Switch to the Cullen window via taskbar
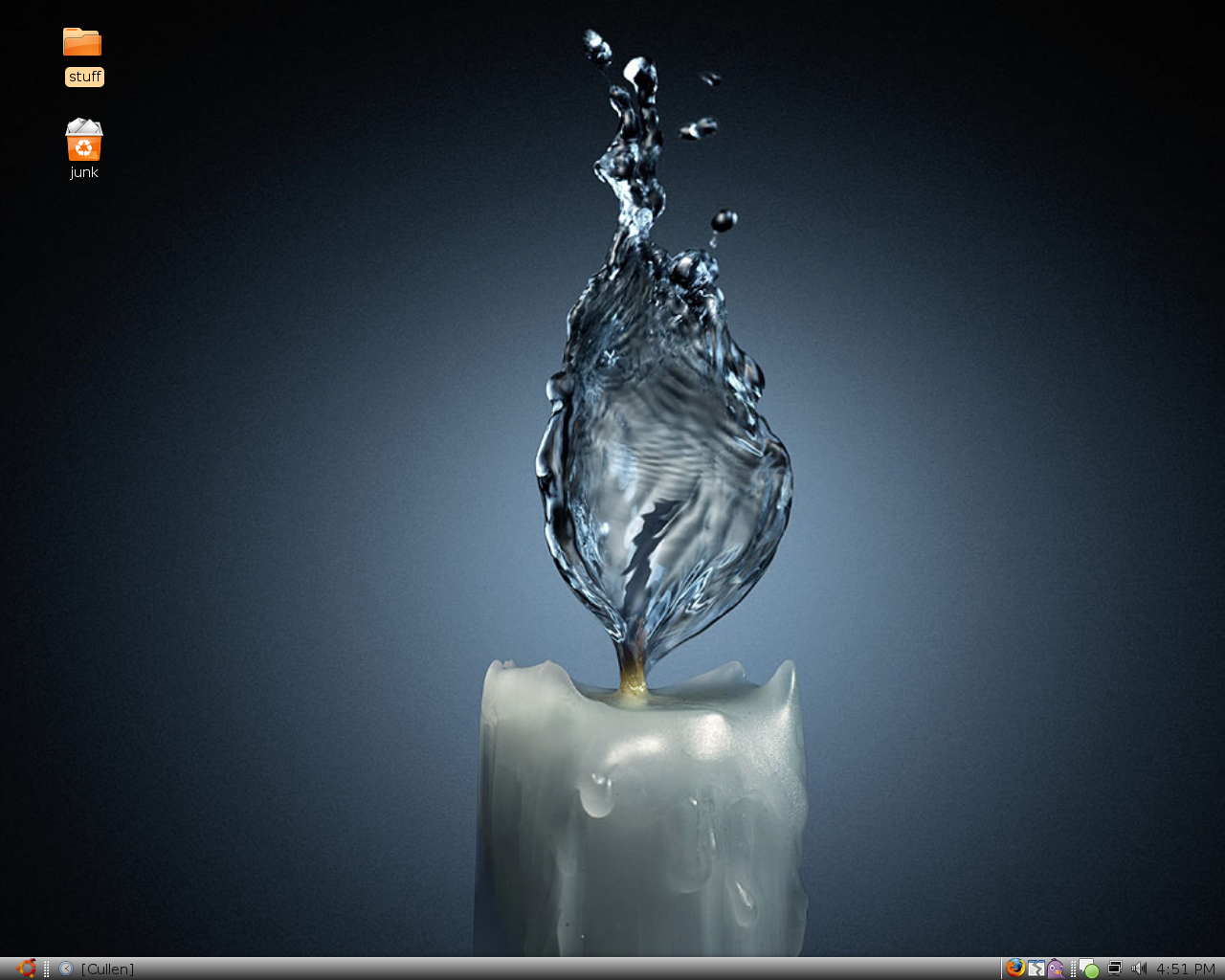Viewport: 1225px width, 980px height. coord(107,969)
